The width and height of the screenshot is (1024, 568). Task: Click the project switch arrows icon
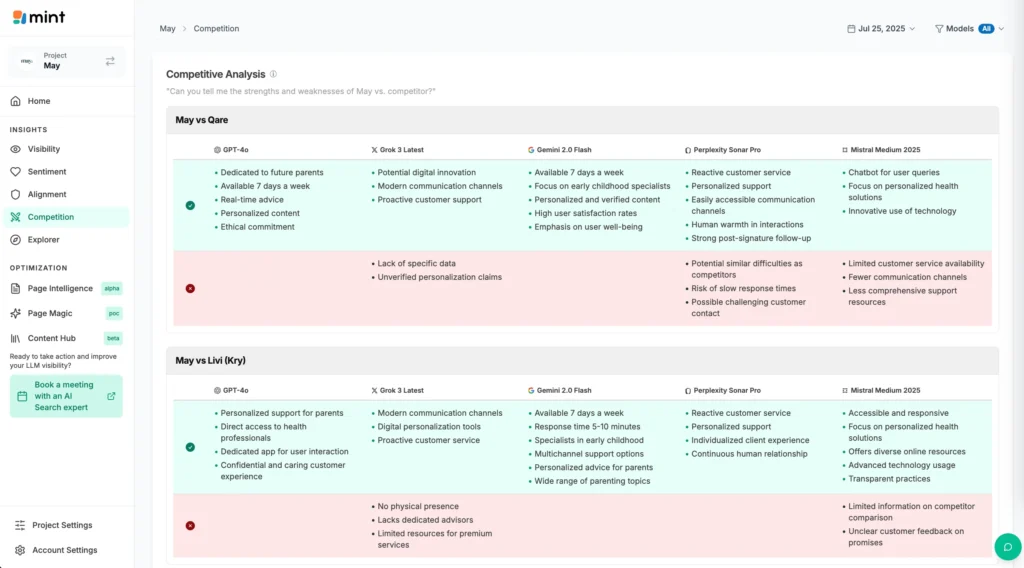(x=110, y=61)
